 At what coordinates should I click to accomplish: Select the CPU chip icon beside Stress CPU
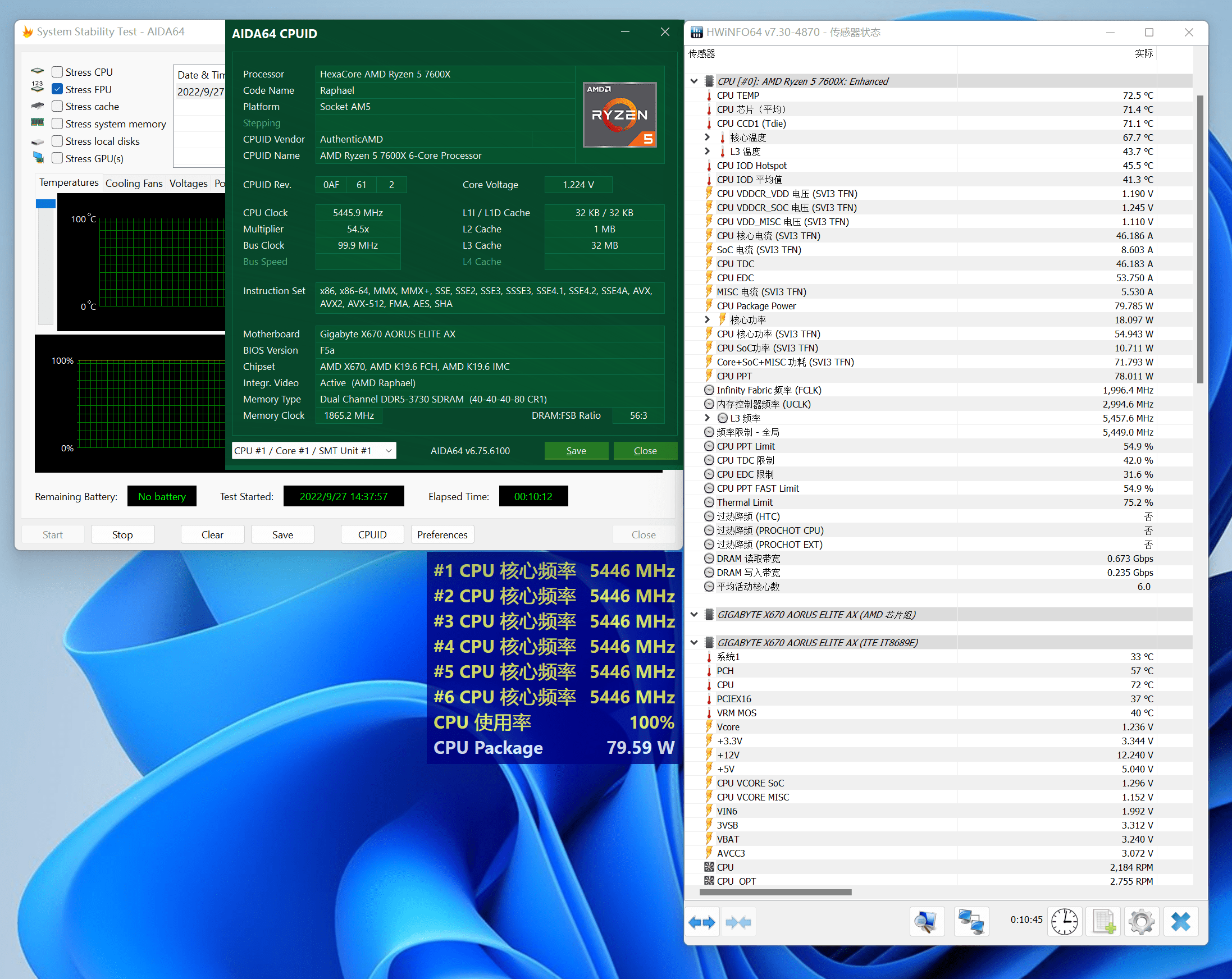tap(37, 71)
